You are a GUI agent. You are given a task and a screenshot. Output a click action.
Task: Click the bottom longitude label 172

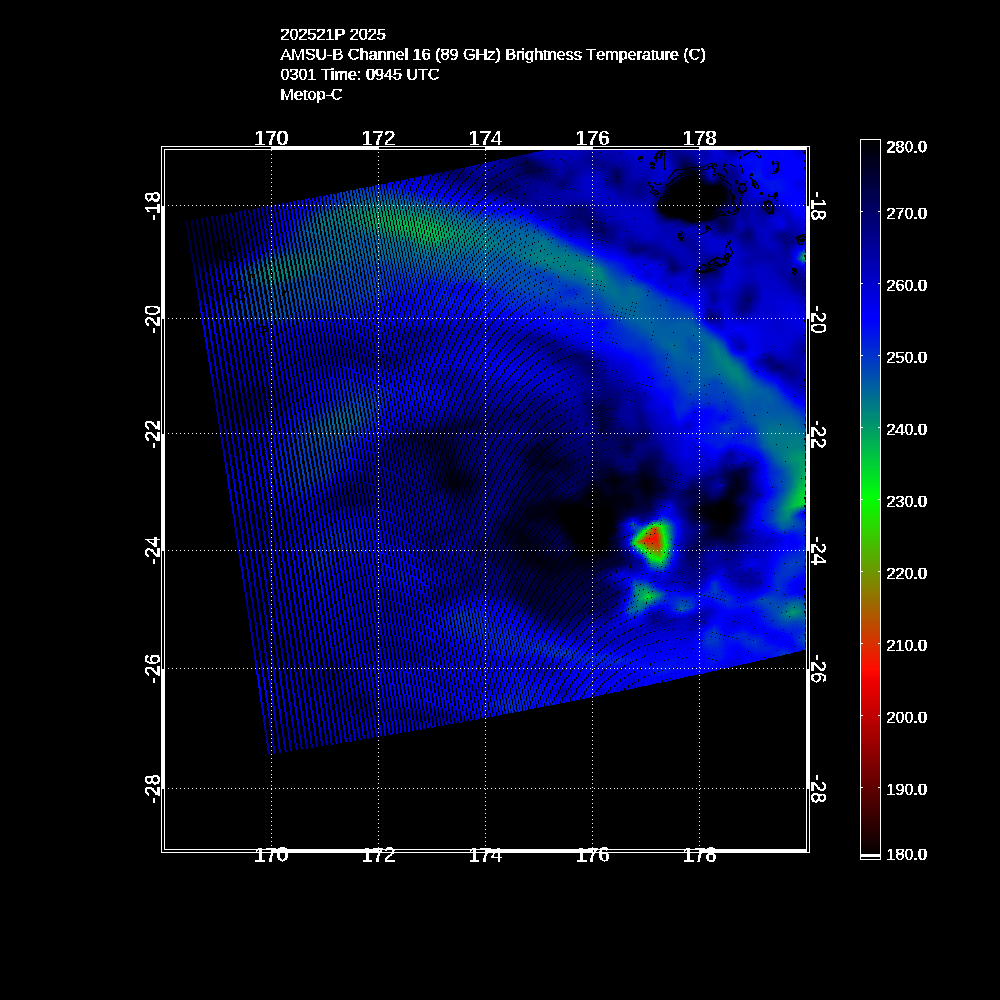click(378, 855)
